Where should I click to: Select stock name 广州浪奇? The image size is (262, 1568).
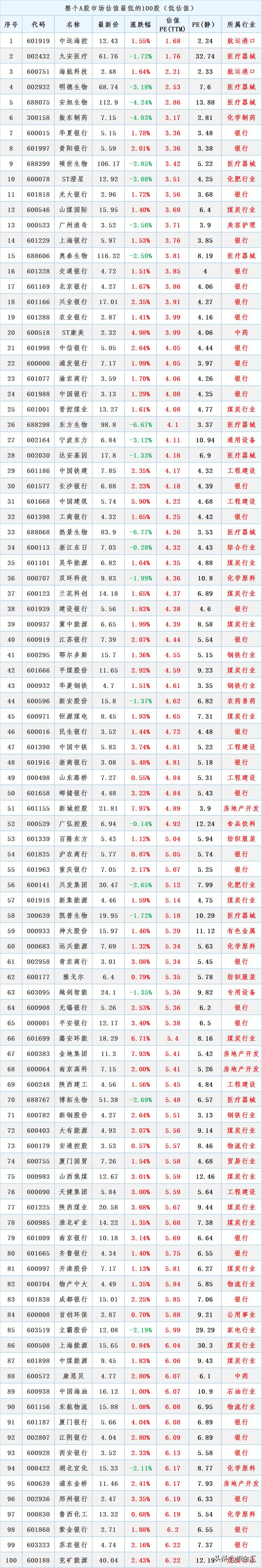tap(73, 225)
